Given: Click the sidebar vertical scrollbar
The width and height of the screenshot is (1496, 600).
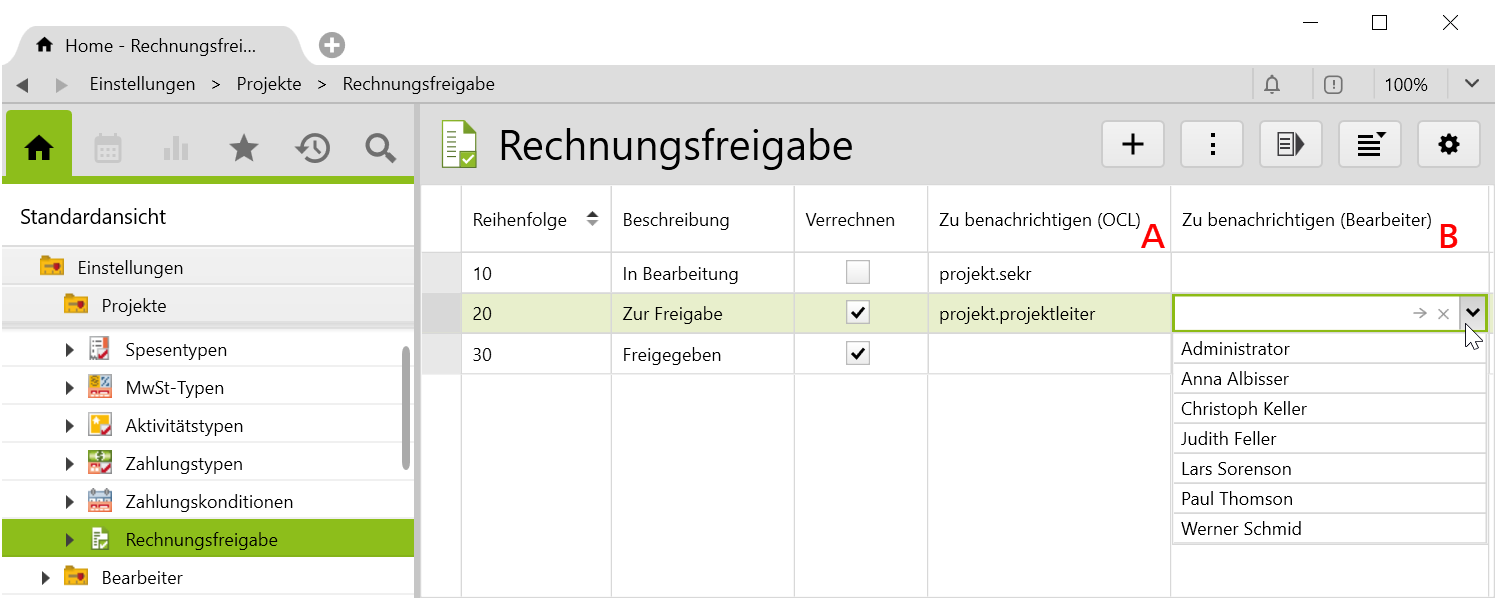Looking at the screenshot, I should 405,407.
